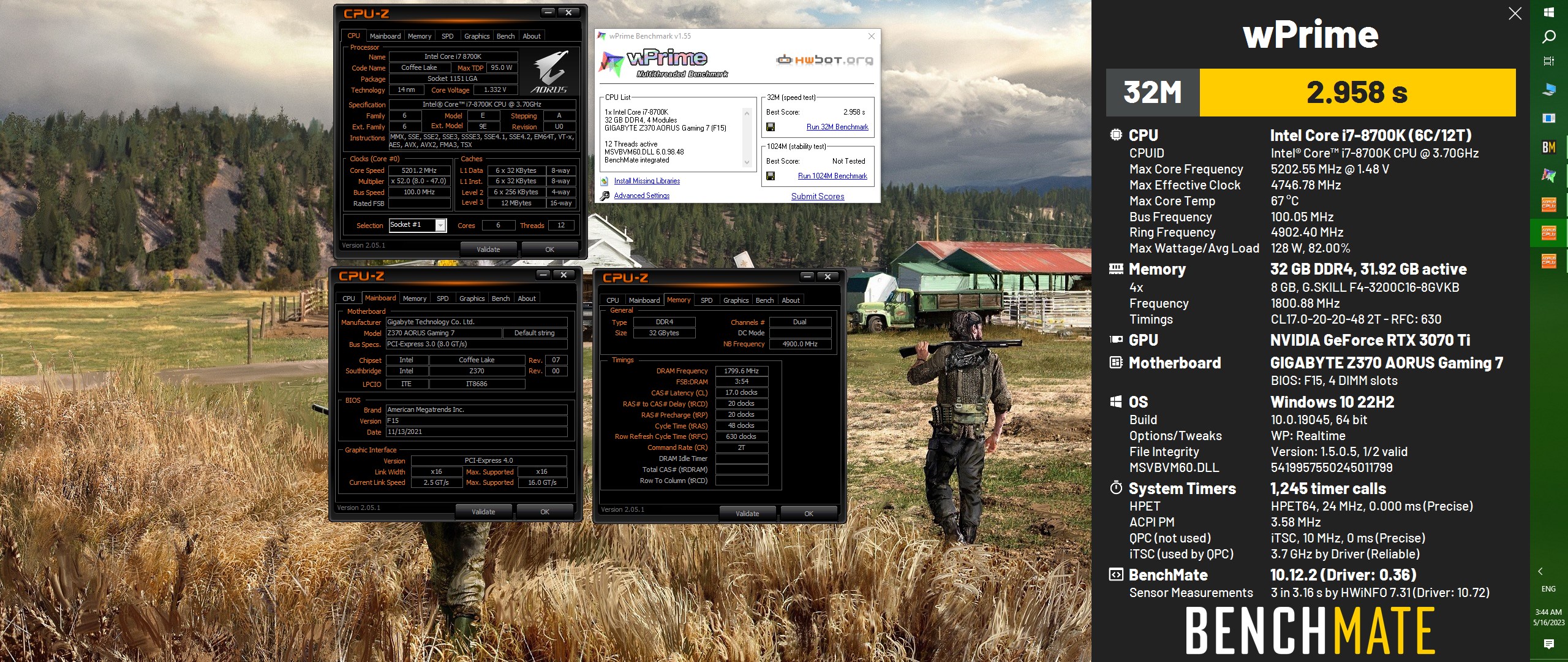Click the highlighted active CPU-Z taskbar icon

(1549, 233)
